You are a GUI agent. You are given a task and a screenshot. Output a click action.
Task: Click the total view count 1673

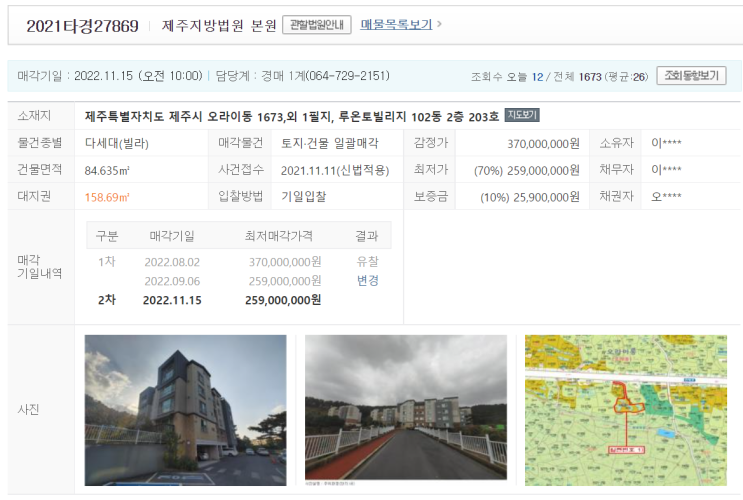pyautogui.click(x=590, y=77)
